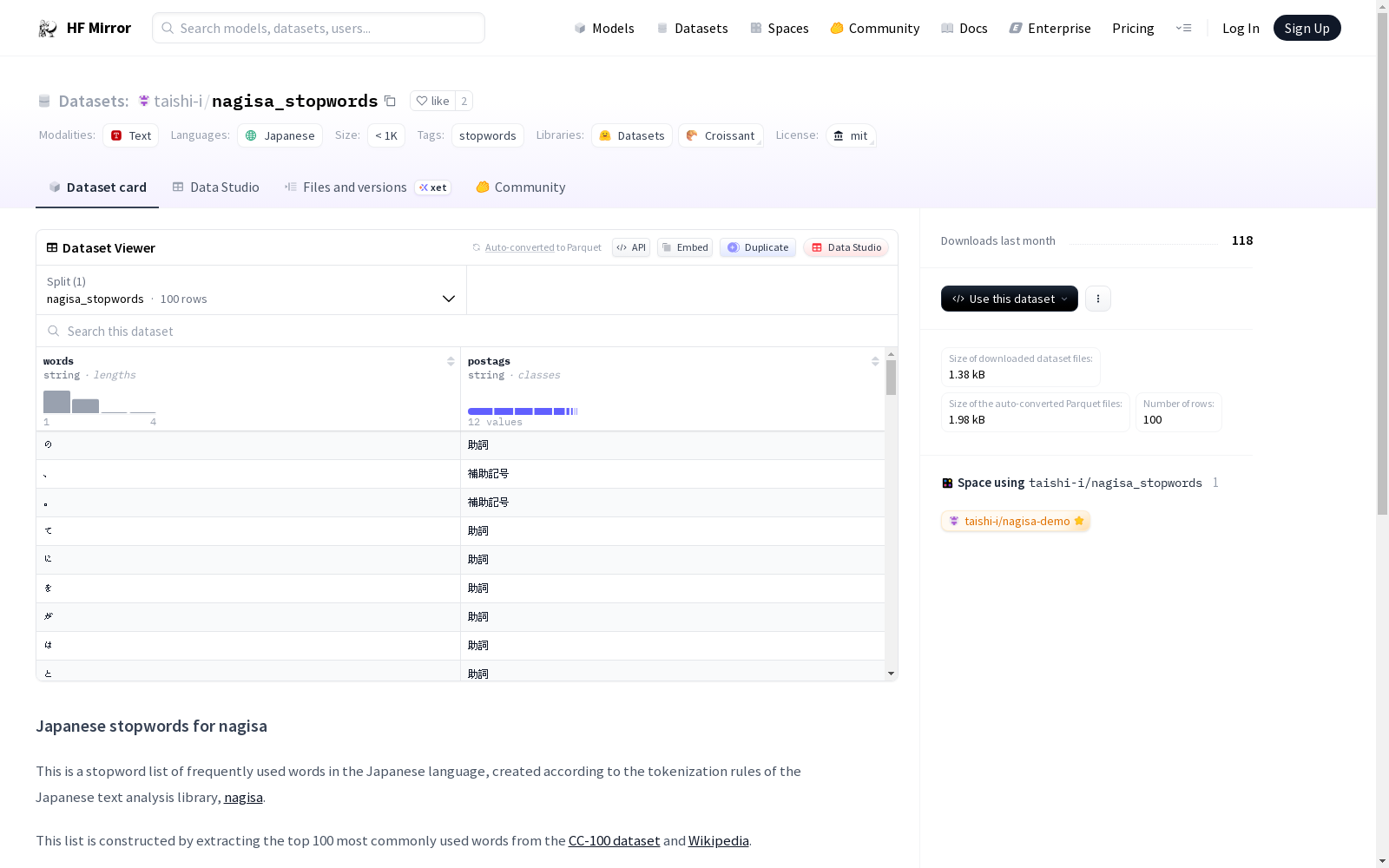Click the Japanese language tag
Viewport: 1389px width, 868px height.
coord(280,135)
